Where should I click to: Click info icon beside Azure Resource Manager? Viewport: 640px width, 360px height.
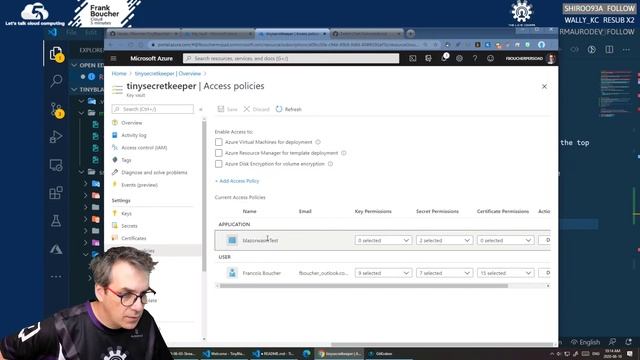click(344, 153)
